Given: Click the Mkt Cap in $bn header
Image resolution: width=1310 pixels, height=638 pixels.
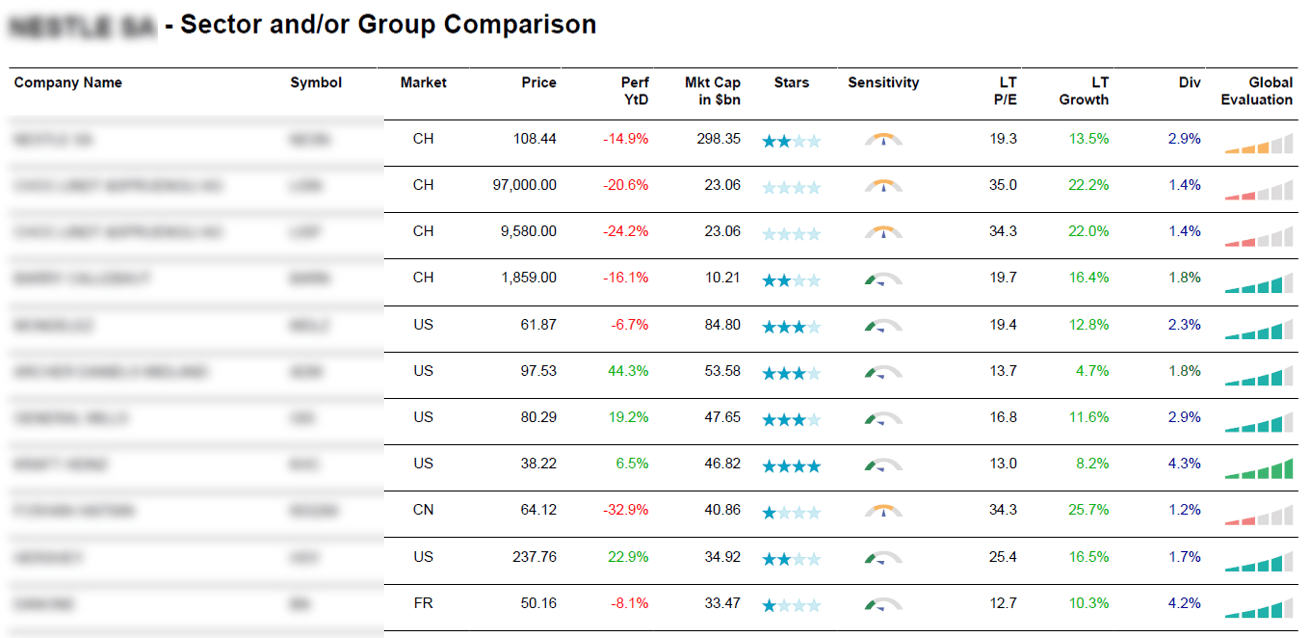Looking at the screenshot, I should point(713,91).
